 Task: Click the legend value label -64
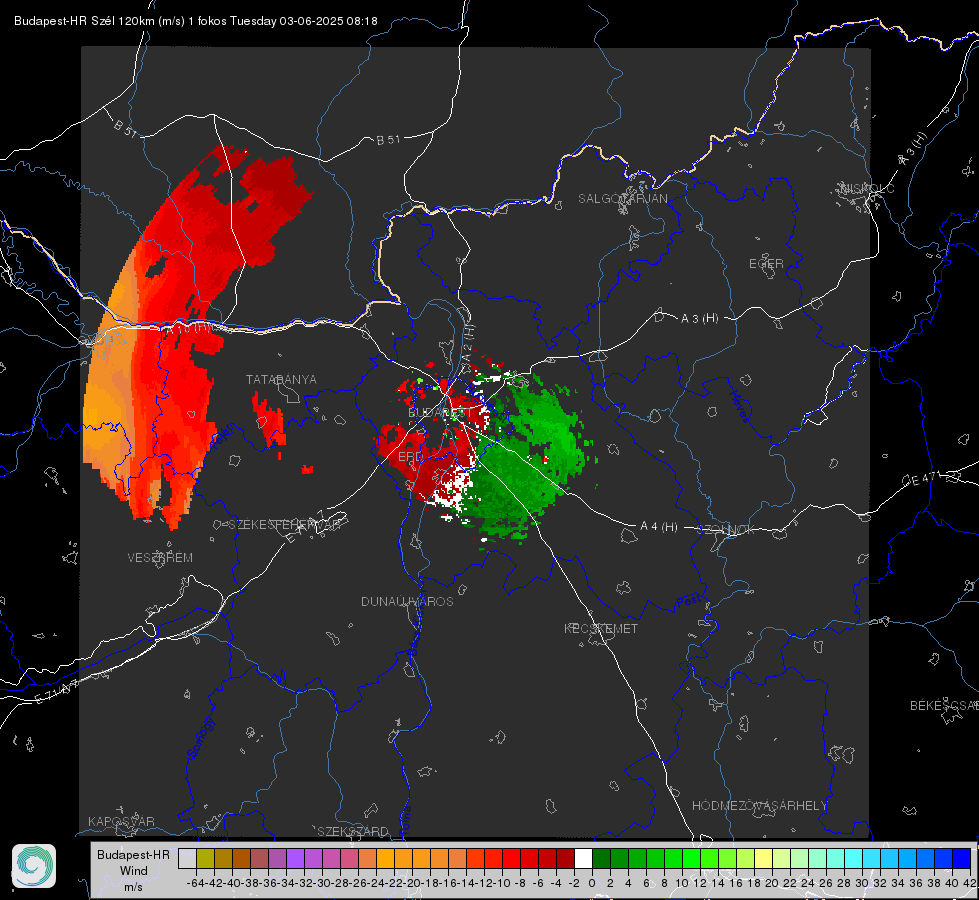click(197, 883)
